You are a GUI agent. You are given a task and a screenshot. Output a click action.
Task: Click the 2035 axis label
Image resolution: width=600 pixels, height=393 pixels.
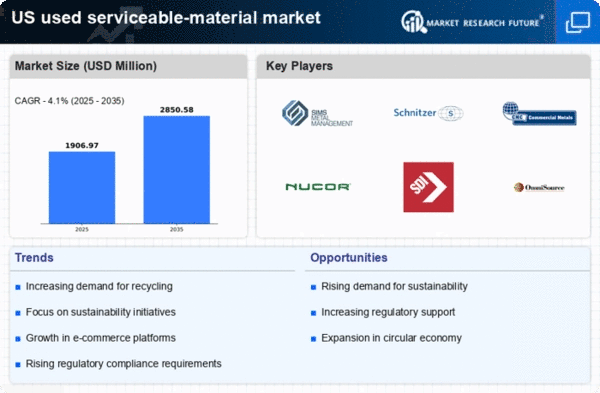tap(177, 229)
